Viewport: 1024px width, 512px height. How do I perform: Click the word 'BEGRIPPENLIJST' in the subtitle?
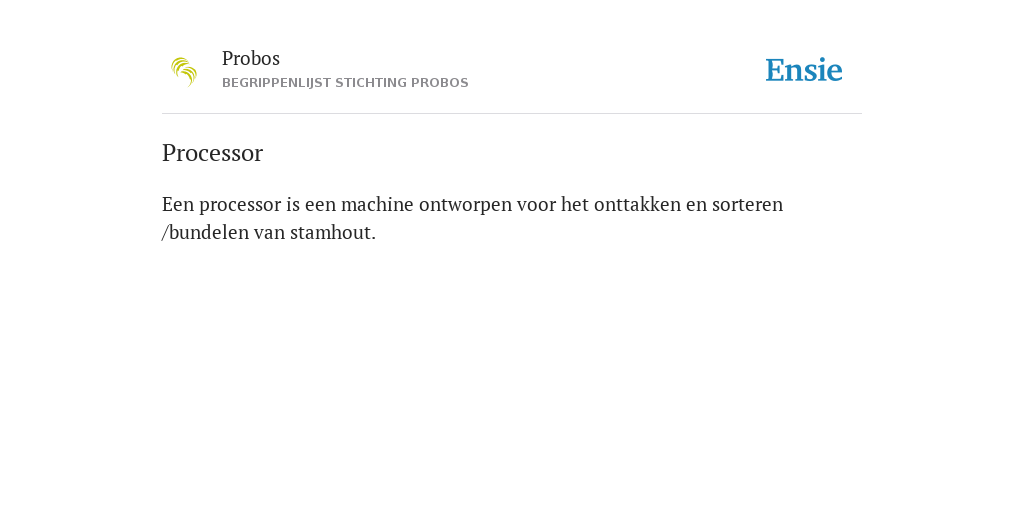tap(276, 83)
